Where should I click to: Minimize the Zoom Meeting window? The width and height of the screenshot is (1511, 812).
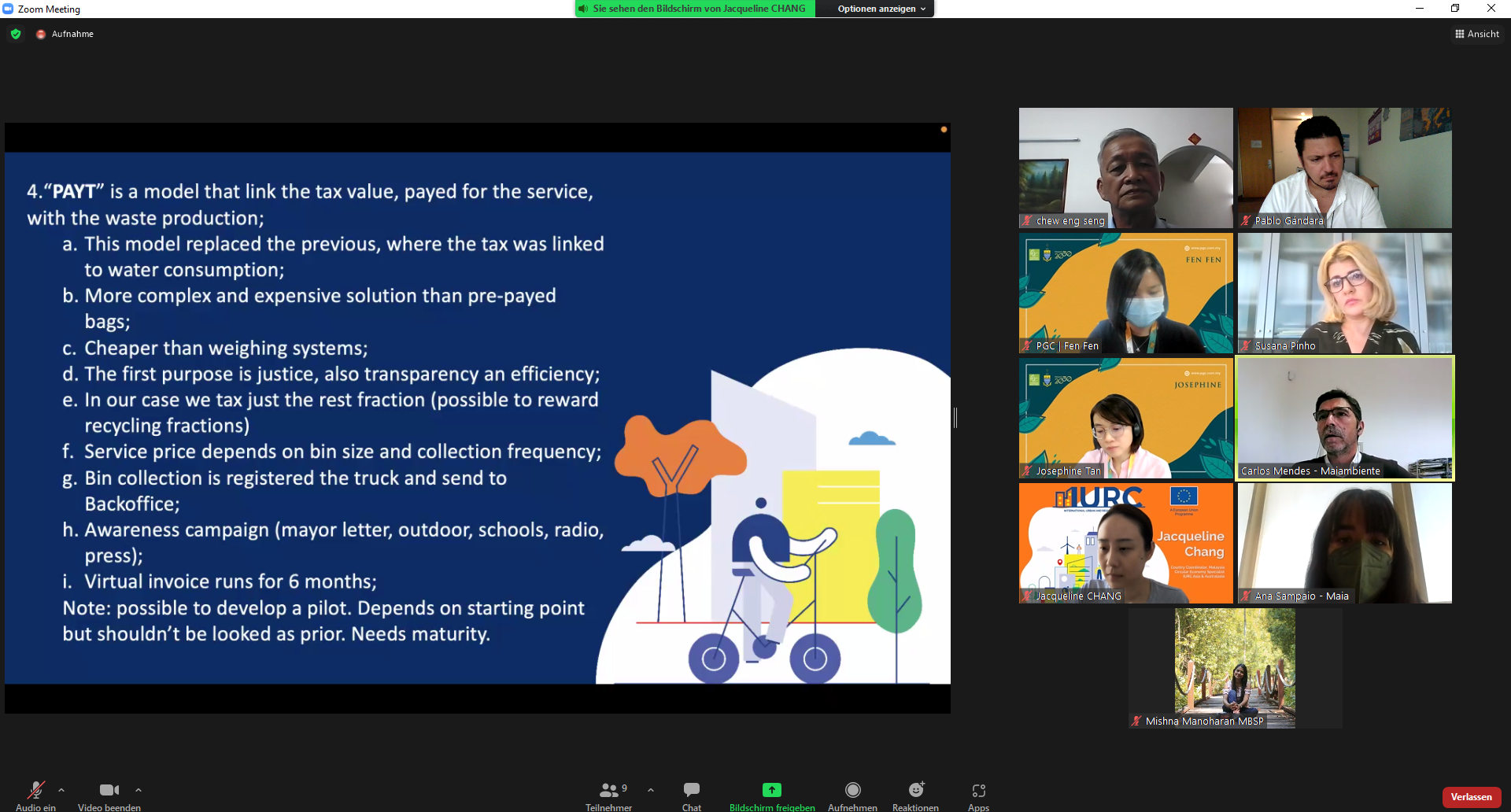click(x=1420, y=9)
